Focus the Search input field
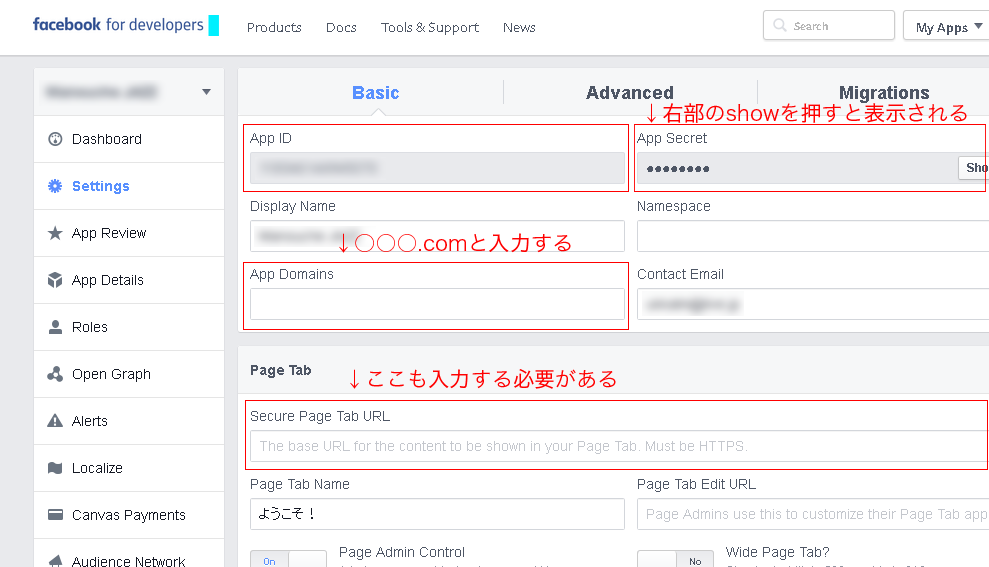Viewport: 989px width, 567px height. [x=829, y=25]
